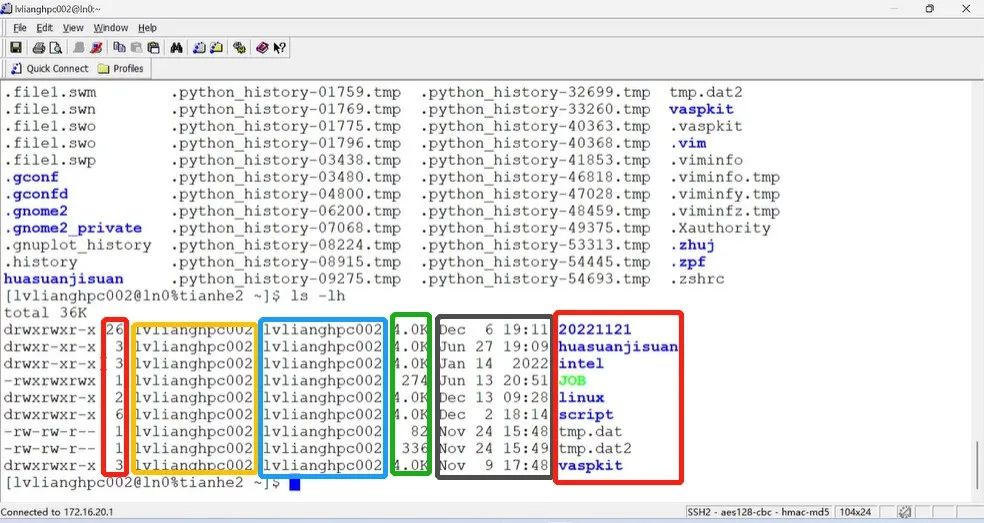Click '.python_history-32699.tmp' file name
The height and width of the screenshot is (523, 984).
[535, 92]
